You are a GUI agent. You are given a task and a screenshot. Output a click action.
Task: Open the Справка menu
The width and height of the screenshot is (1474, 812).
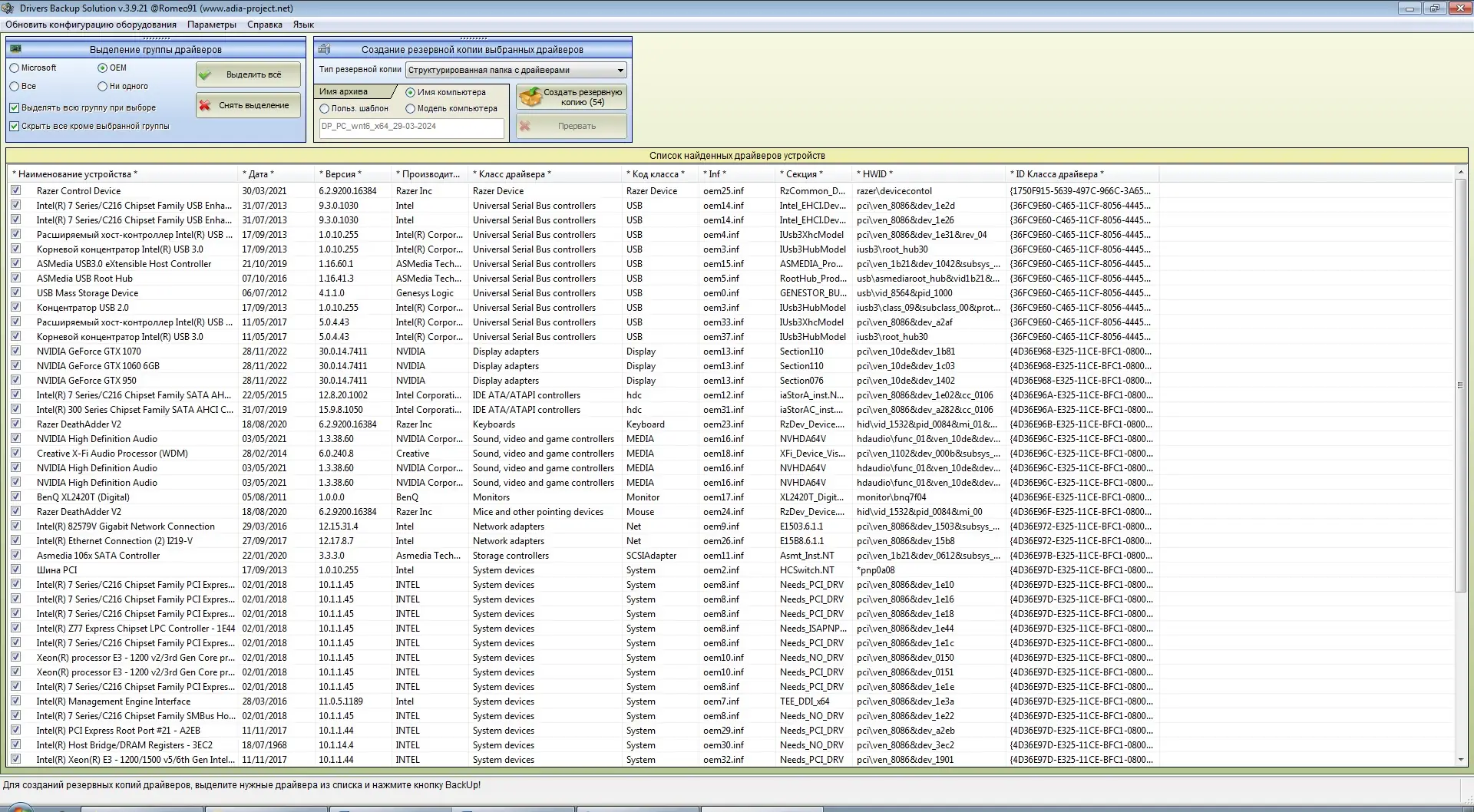(x=265, y=25)
